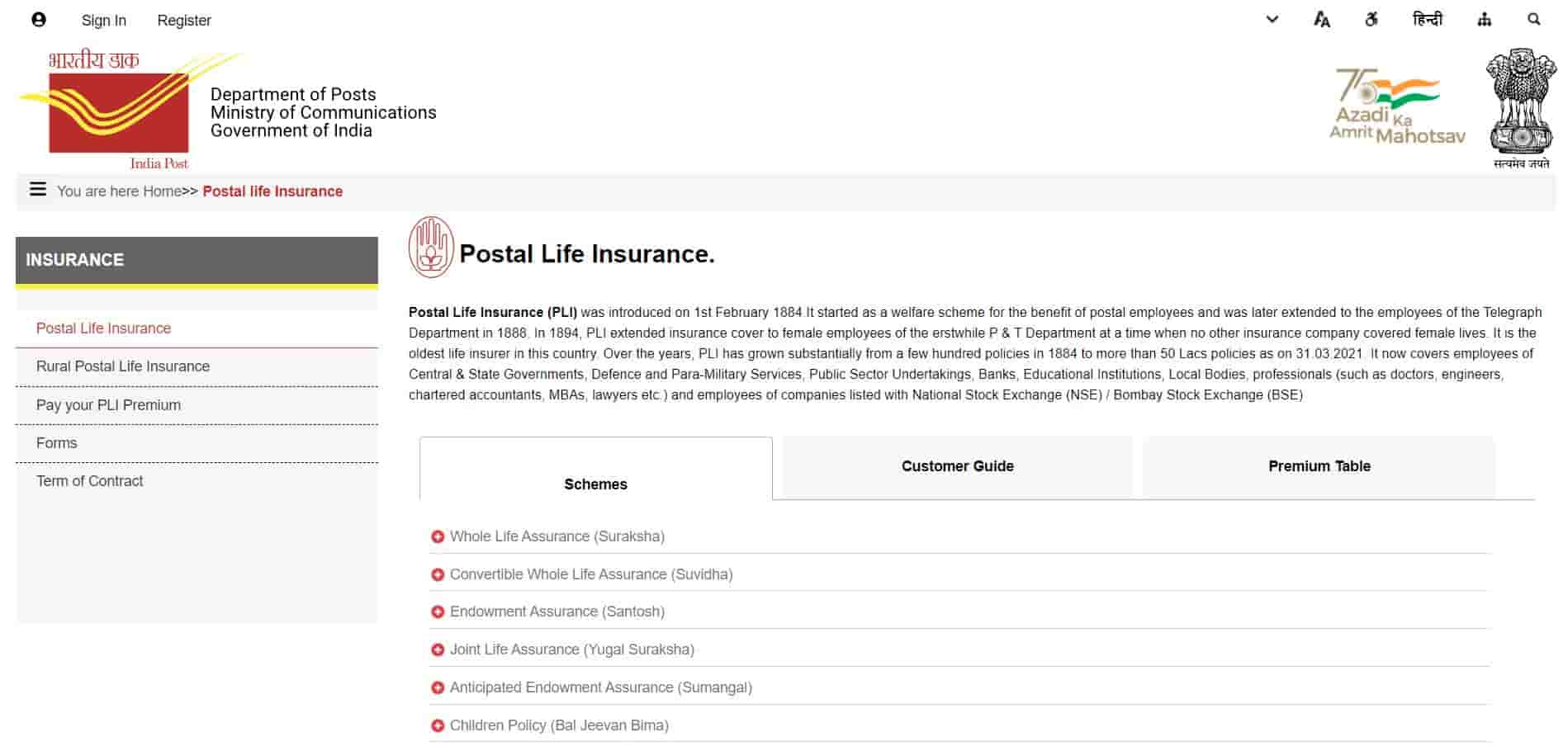1568x751 pixels.
Task: Click the Postal Life Insurance hand emblem
Action: (432, 248)
